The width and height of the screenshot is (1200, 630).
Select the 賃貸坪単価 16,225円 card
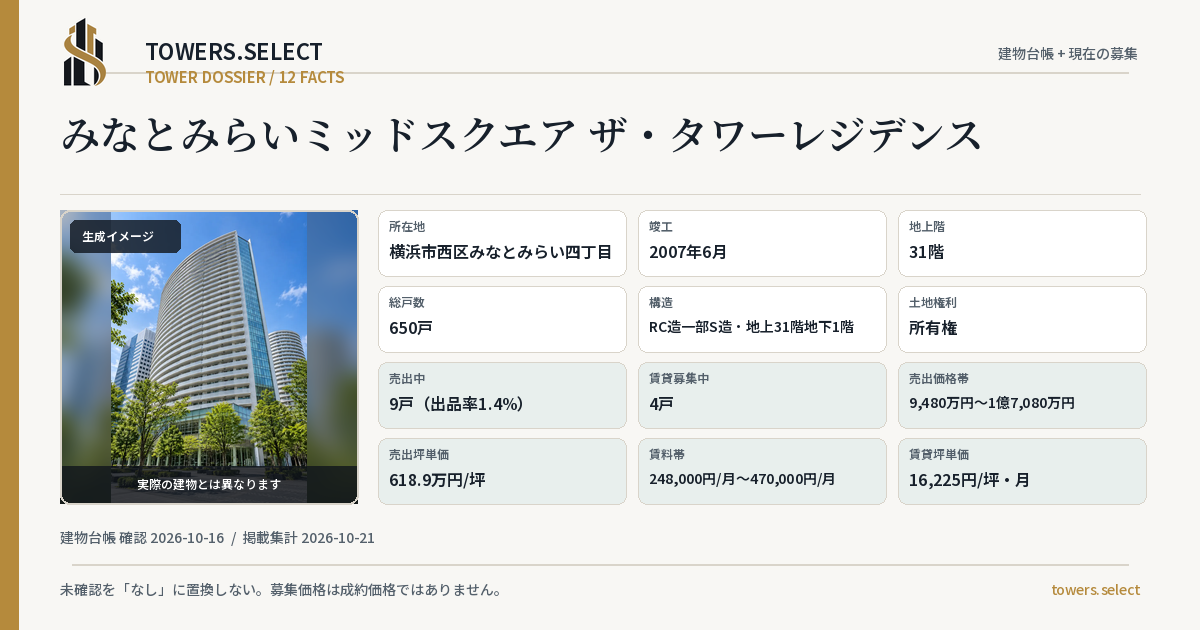tap(1022, 471)
